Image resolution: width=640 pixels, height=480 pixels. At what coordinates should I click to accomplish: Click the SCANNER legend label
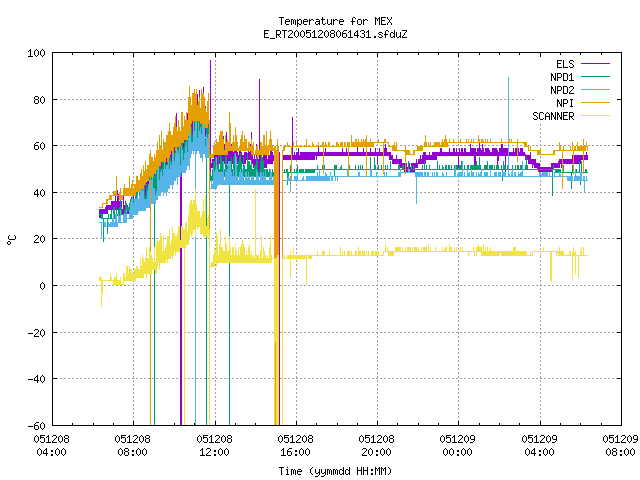553,116
